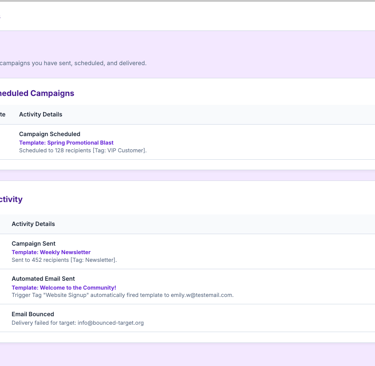This screenshot has width=375, height=366.
Task: Click the page description about sent campaigns
Action: (x=73, y=63)
